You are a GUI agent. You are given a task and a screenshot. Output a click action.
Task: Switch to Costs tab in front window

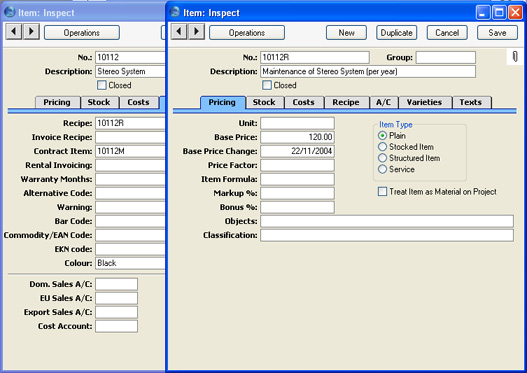(303, 102)
